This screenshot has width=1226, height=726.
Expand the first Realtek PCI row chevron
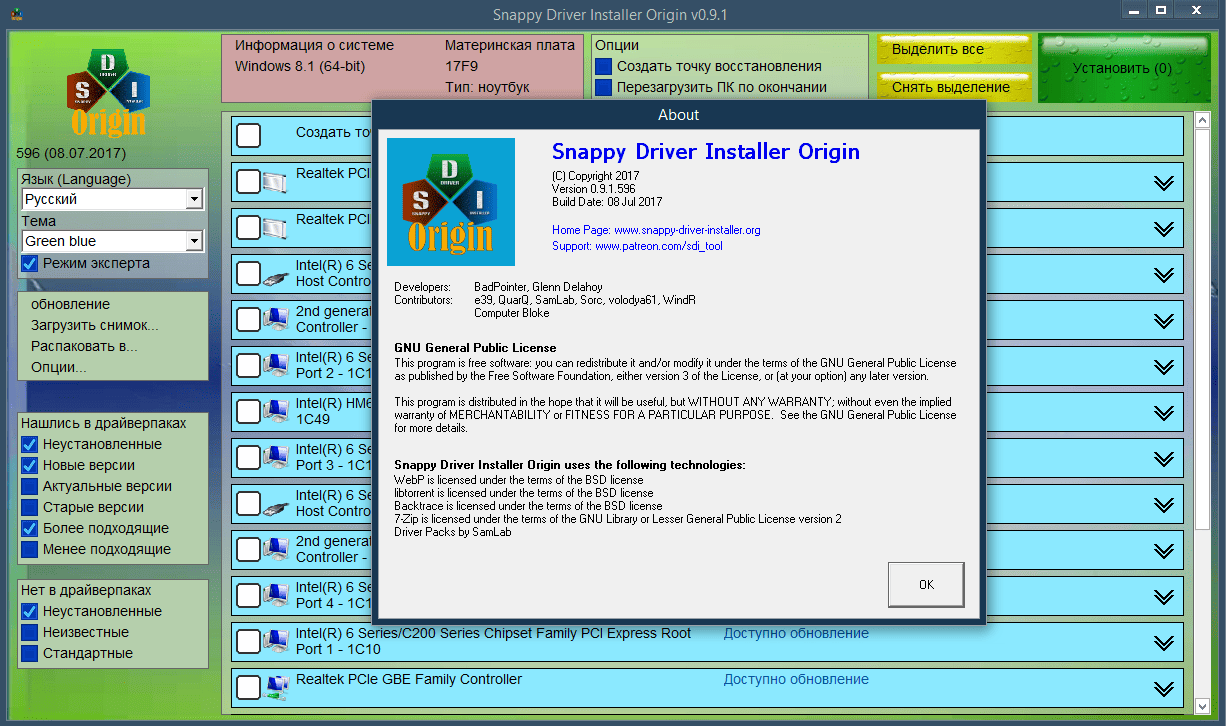[x=1163, y=183]
